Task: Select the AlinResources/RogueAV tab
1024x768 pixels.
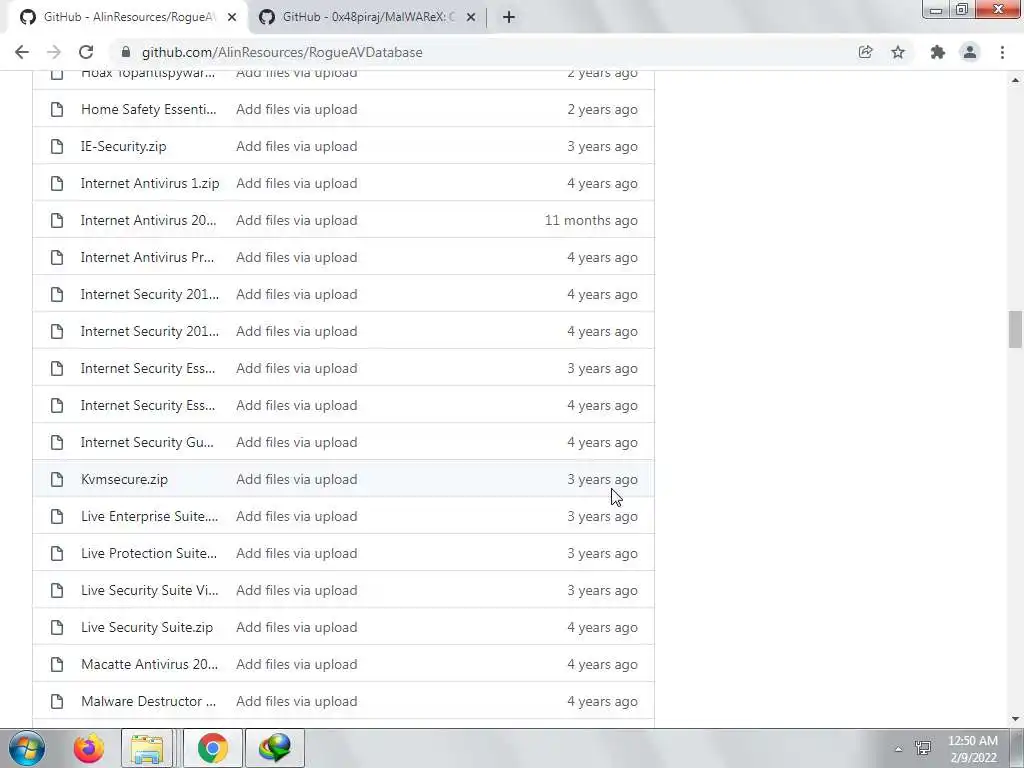Action: pos(128,17)
